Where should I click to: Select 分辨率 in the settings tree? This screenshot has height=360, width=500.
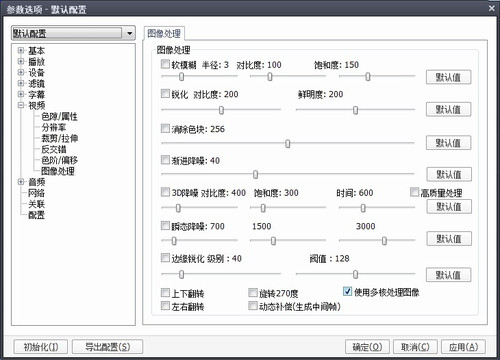click(x=54, y=127)
